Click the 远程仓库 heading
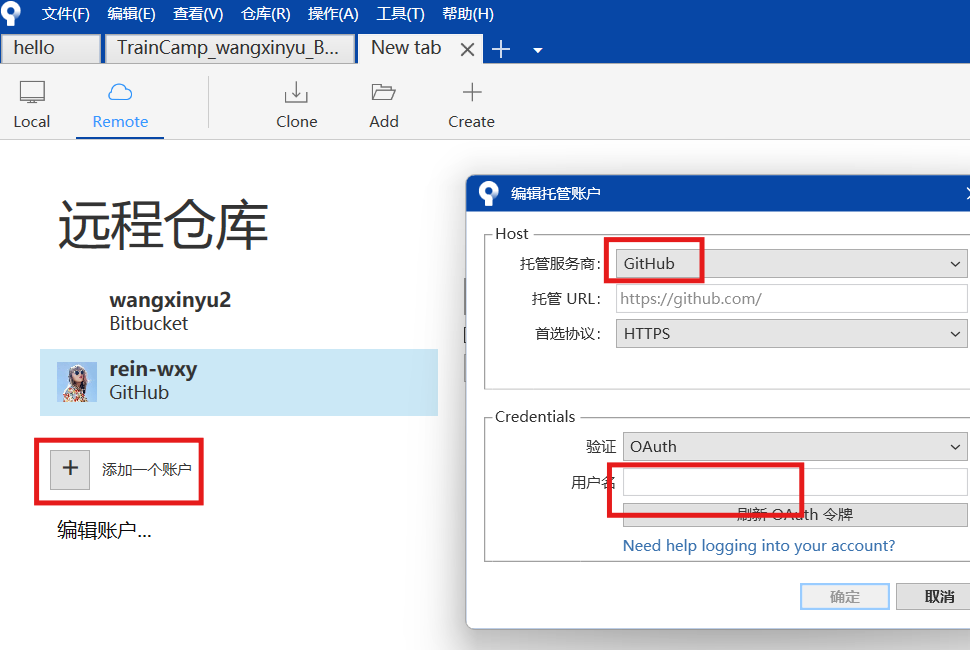This screenshot has height=650, width=970. click(x=163, y=225)
